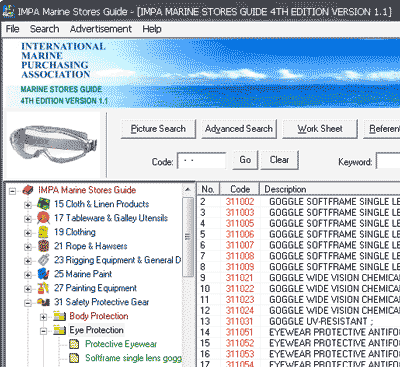This screenshot has width=400, height=367.
Task: Click into the Code input field
Action: tap(202, 161)
